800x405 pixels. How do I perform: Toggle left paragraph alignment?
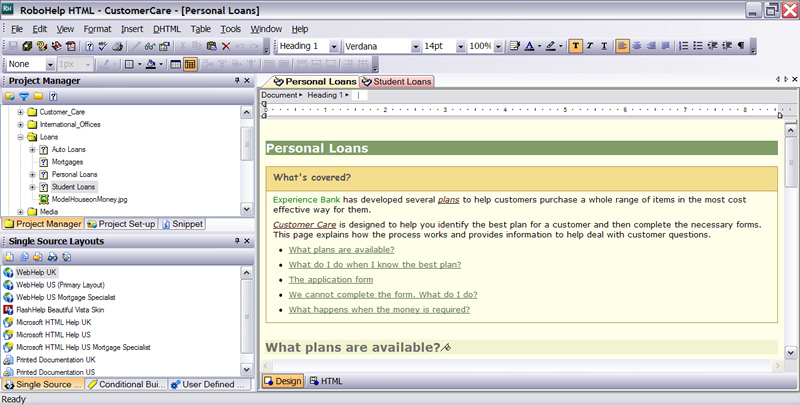pos(622,46)
